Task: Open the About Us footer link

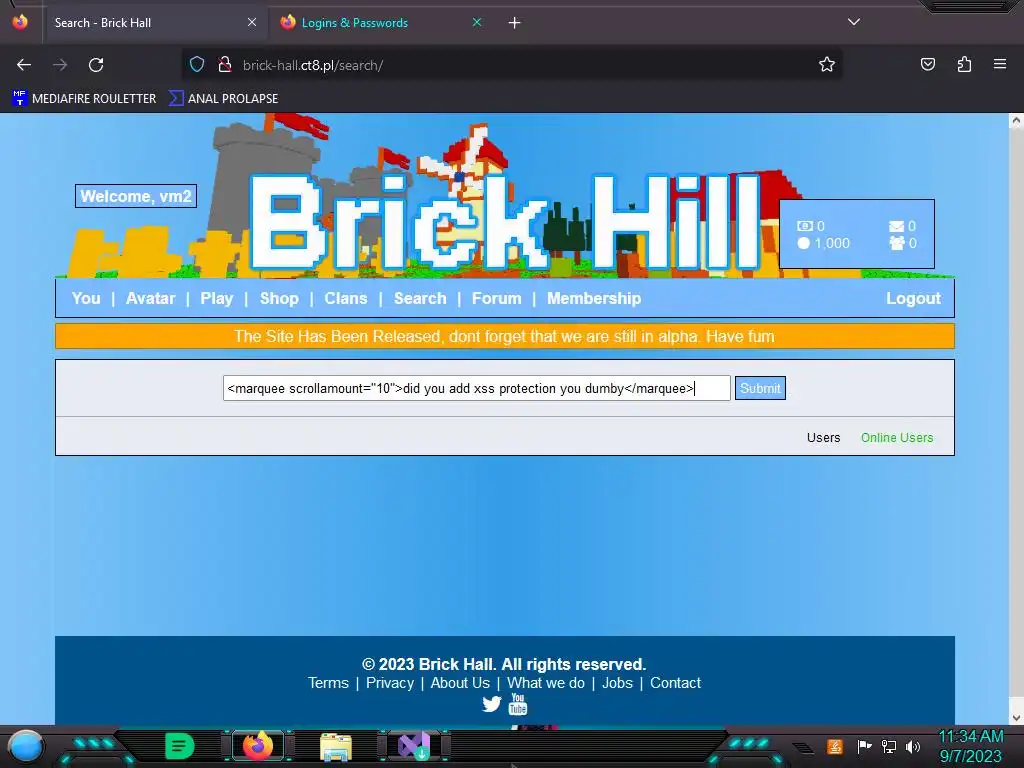Action: 460,683
